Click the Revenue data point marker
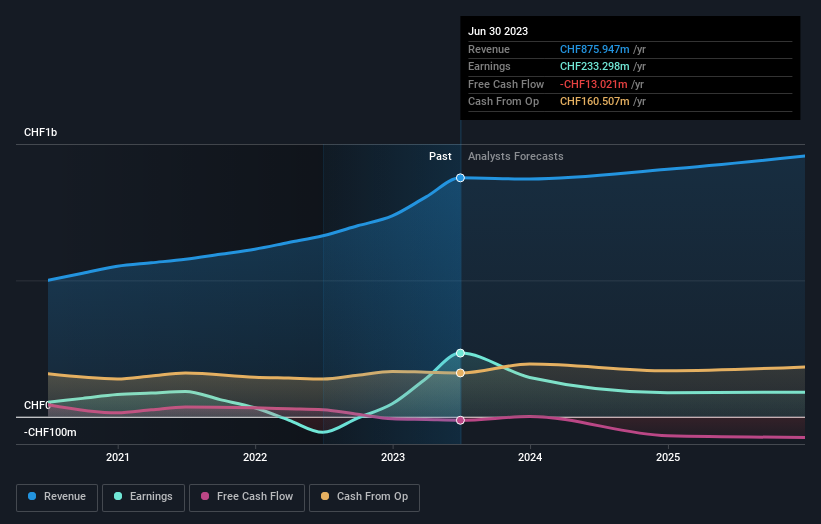821x524 pixels. click(x=460, y=178)
